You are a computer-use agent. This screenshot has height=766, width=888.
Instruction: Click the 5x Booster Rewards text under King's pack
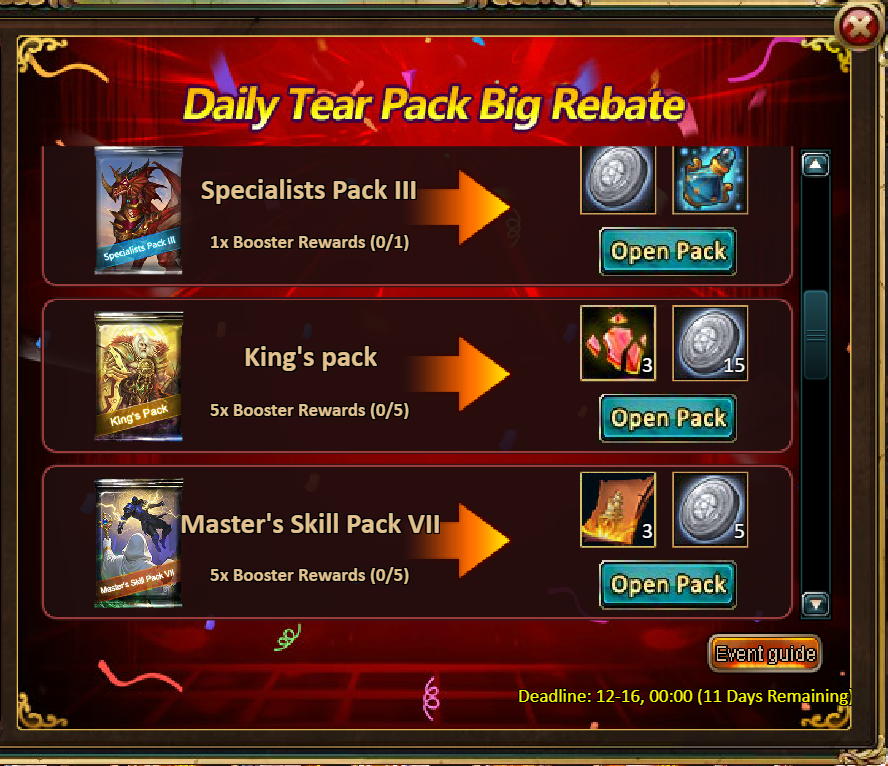point(309,410)
